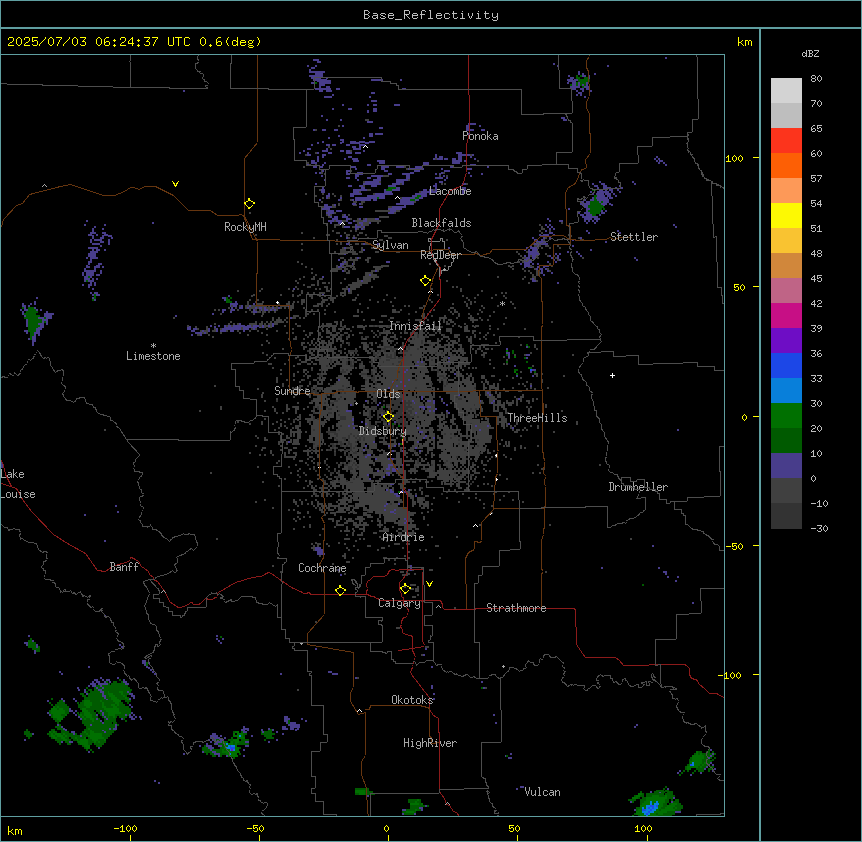Click the Airdrie city label
862x842 pixels.
point(404,537)
